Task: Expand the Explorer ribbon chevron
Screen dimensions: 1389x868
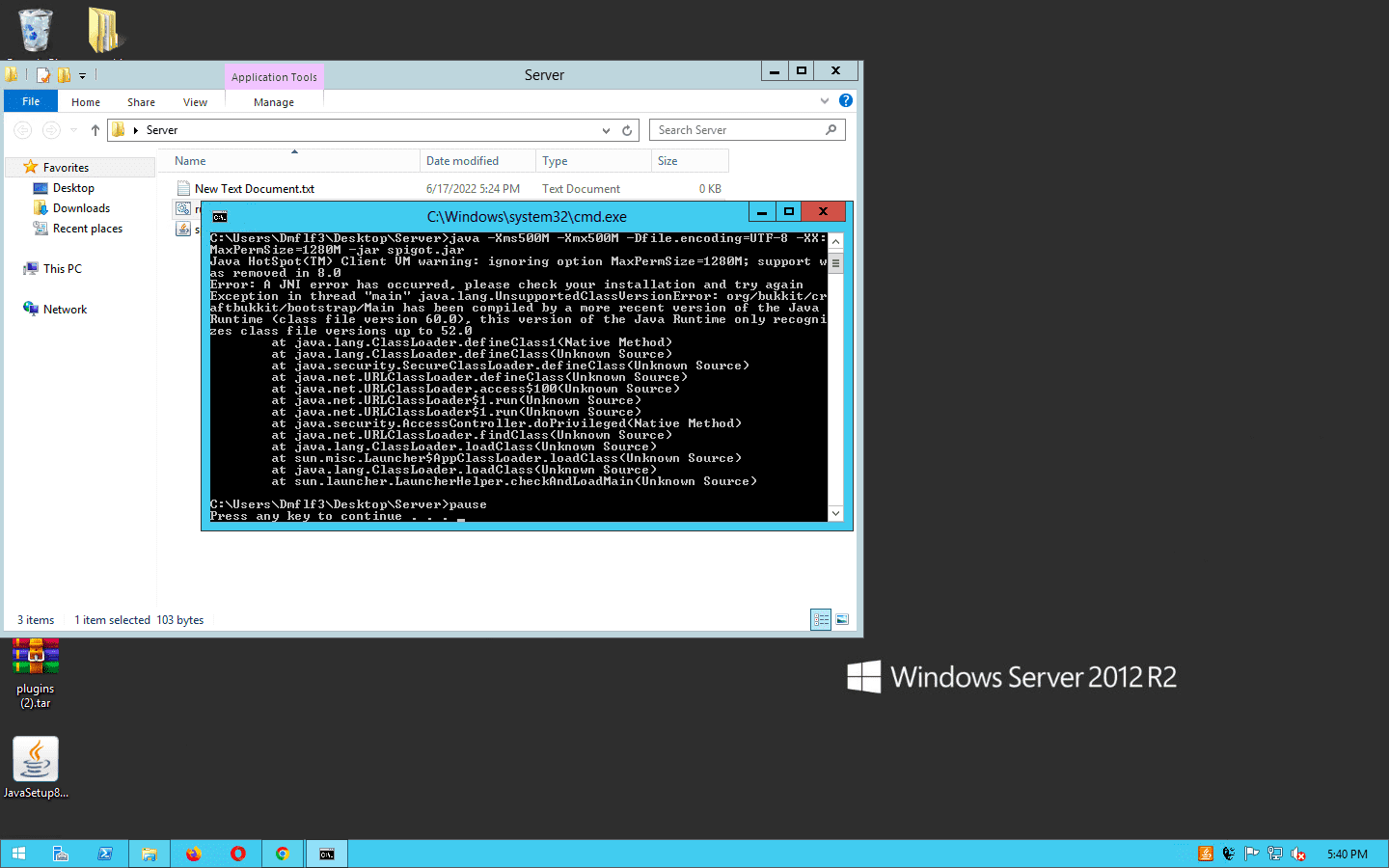Action: click(x=824, y=100)
